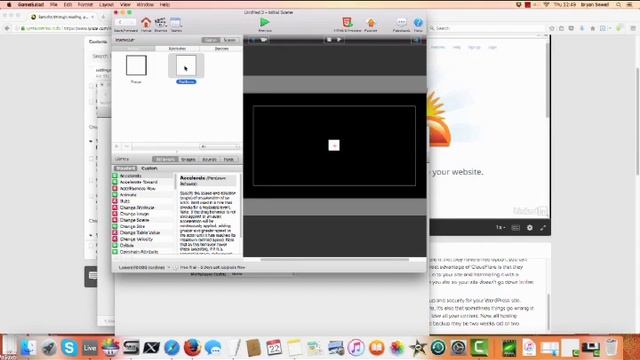Select the Fonts tab in Library

pos(229,159)
